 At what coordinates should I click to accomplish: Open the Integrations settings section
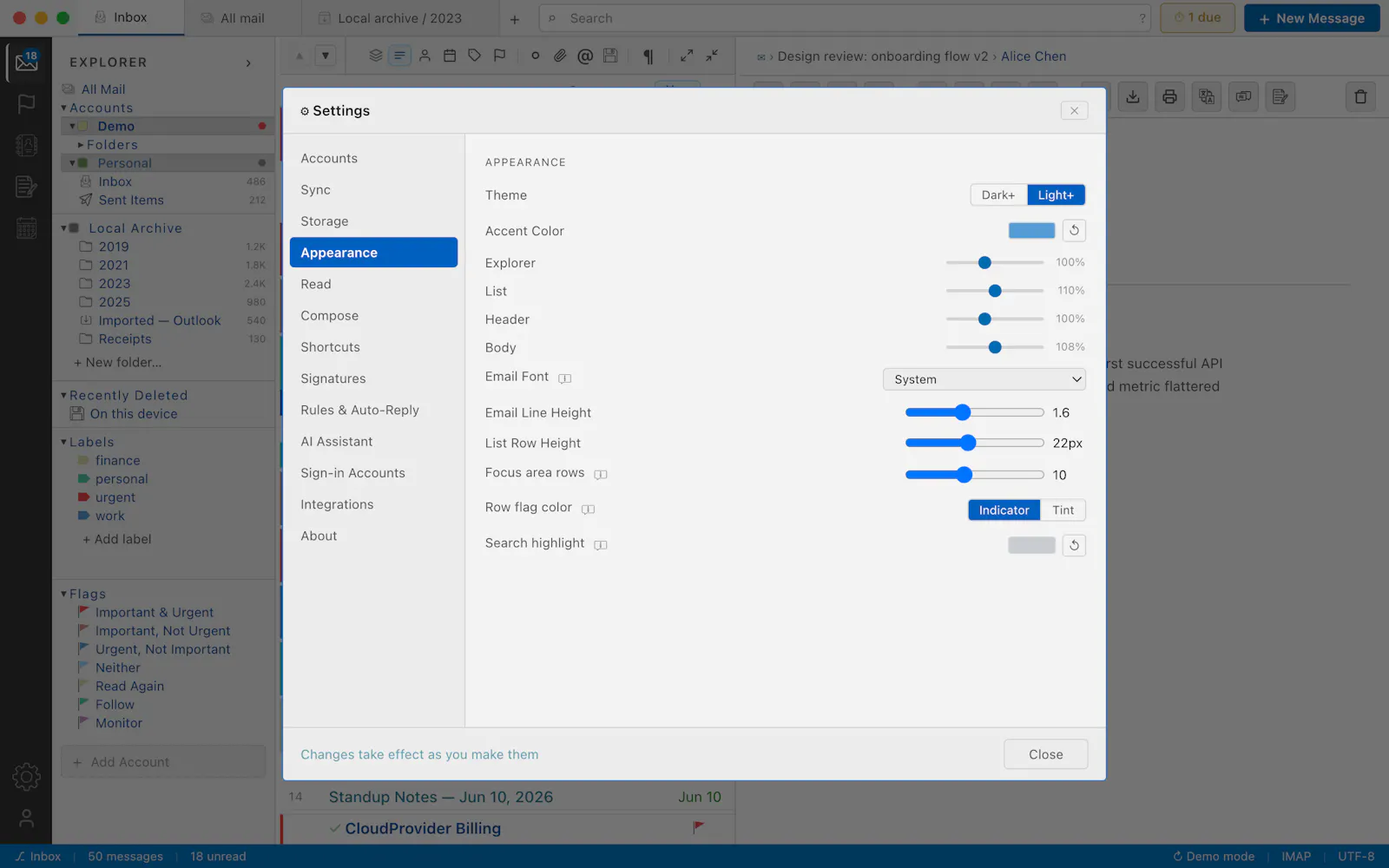pyautogui.click(x=373, y=504)
